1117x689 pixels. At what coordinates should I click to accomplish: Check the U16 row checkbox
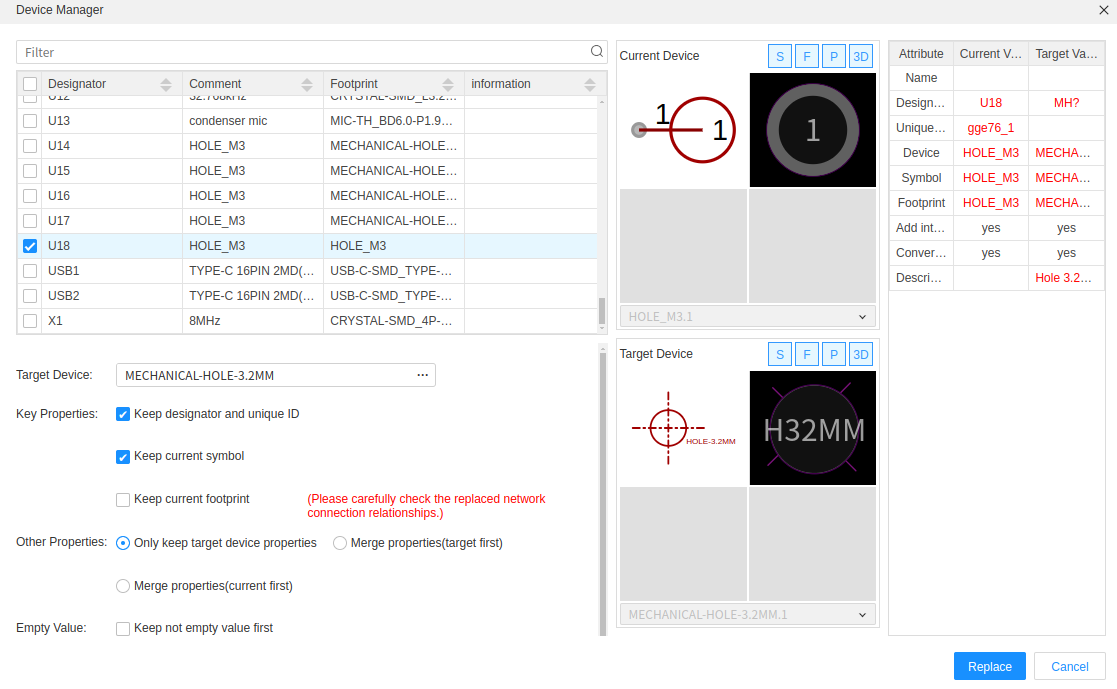[30, 196]
